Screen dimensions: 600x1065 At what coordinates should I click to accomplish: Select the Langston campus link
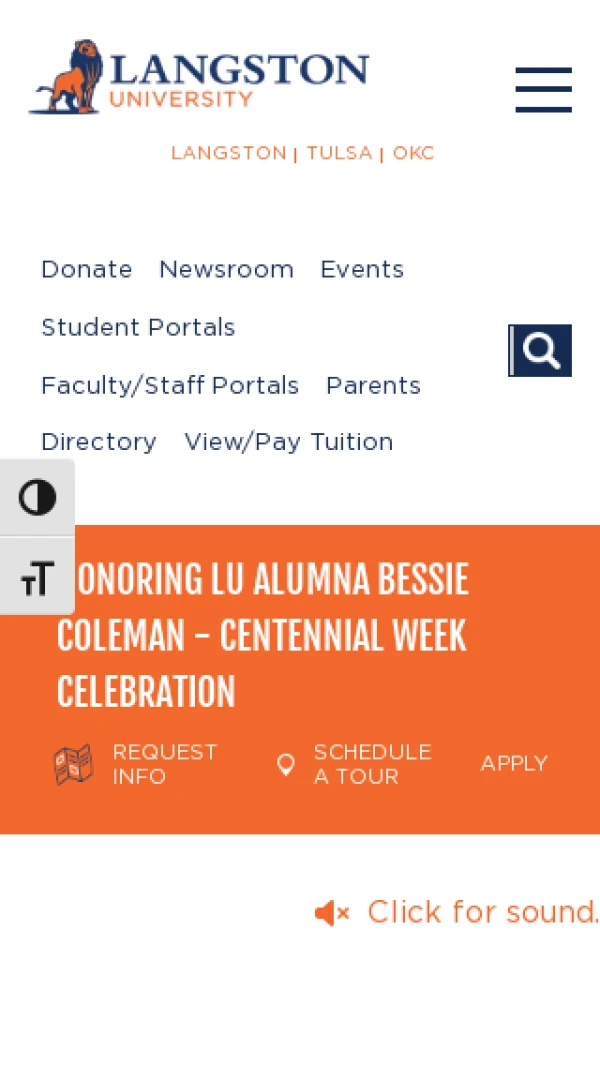(x=228, y=153)
